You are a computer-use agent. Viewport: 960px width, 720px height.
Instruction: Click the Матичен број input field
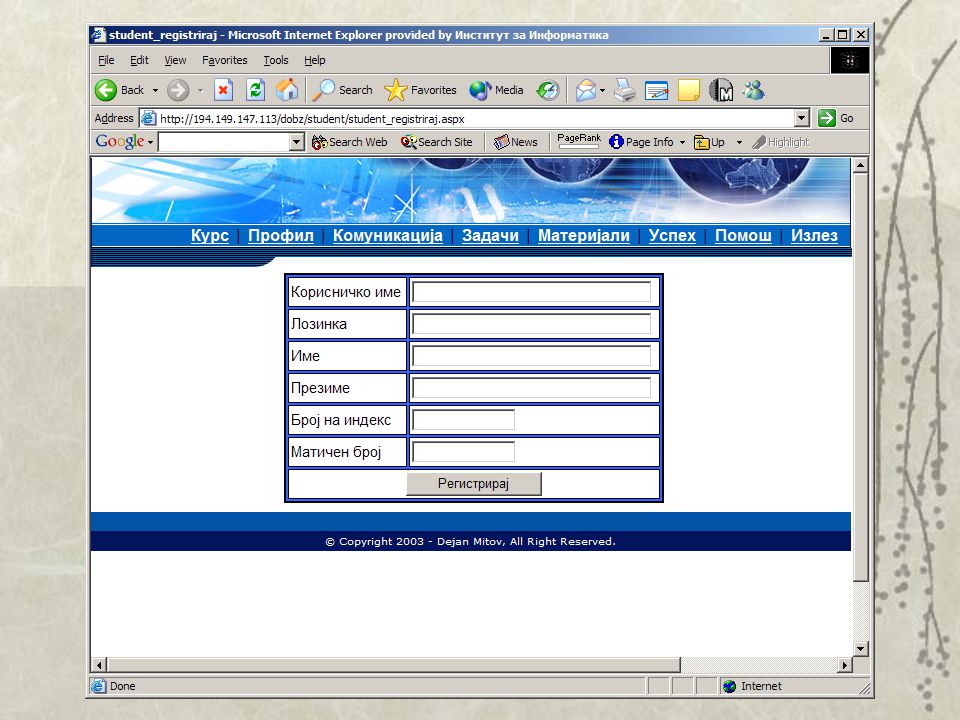(x=463, y=452)
